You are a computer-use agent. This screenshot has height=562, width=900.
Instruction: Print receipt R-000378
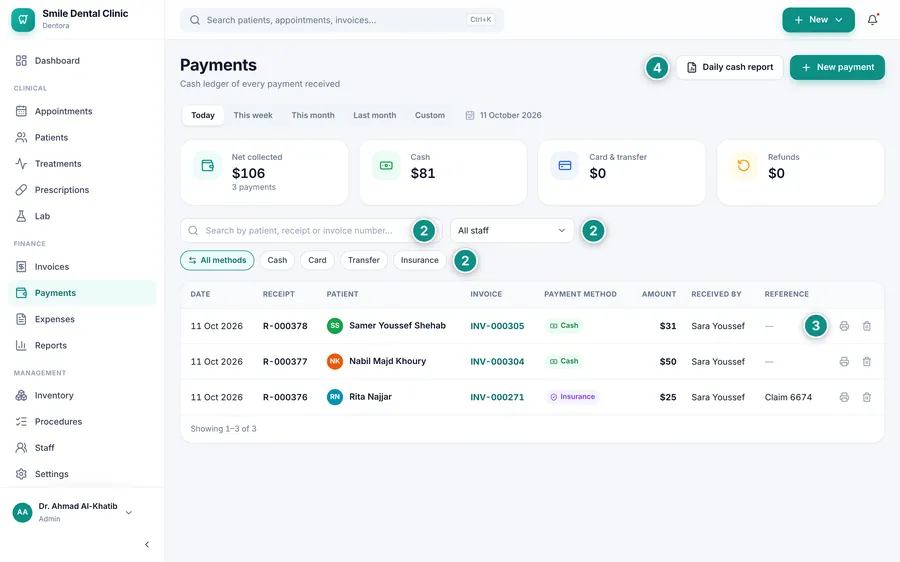pos(844,326)
